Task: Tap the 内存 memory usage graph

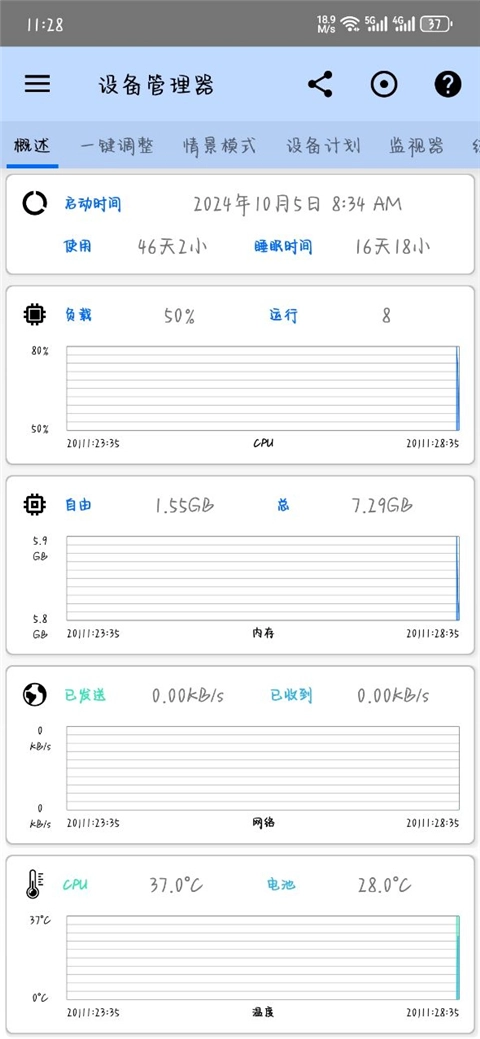Action: coord(263,578)
